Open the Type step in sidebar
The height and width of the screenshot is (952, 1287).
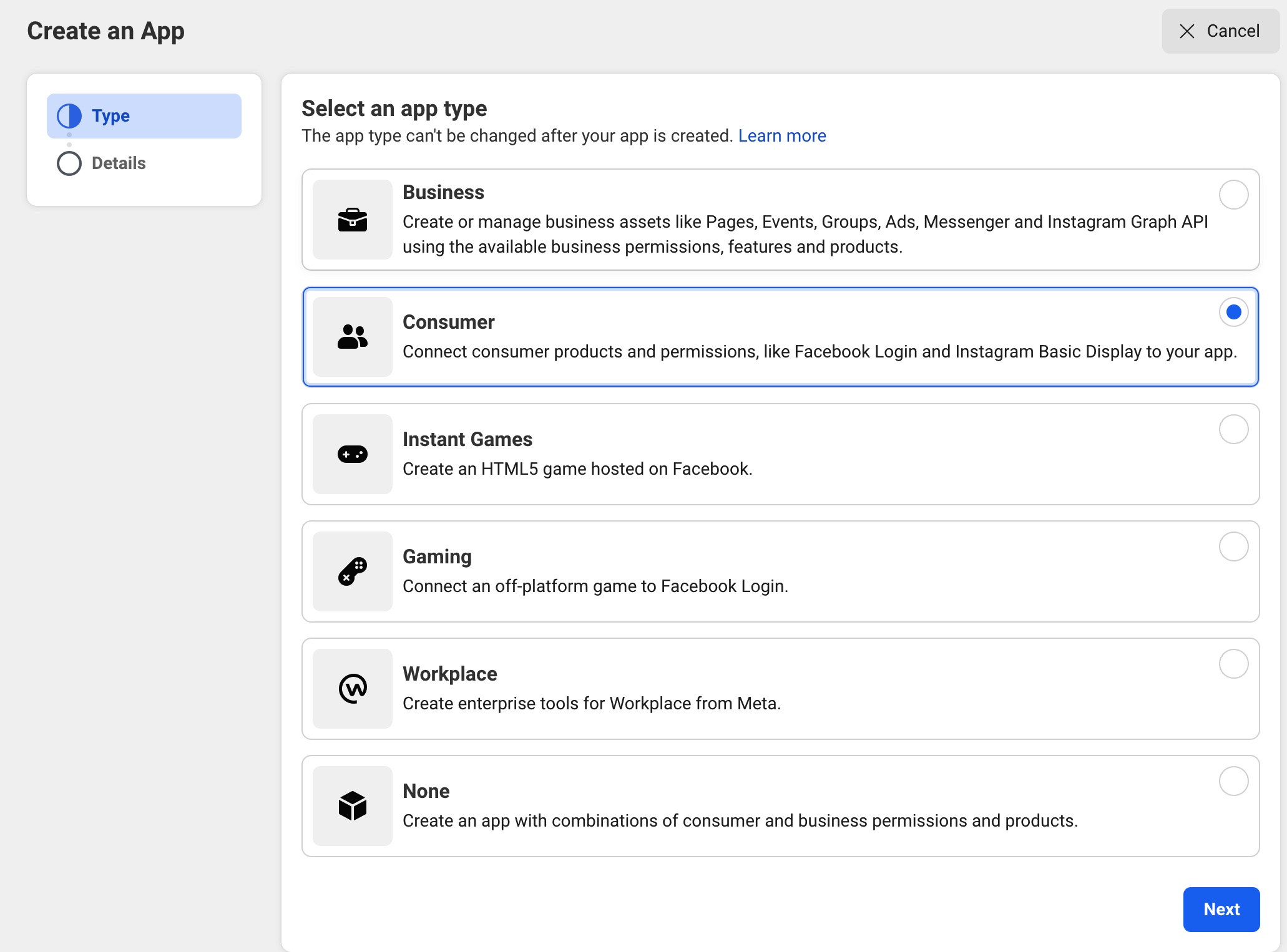tap(144, 116)
